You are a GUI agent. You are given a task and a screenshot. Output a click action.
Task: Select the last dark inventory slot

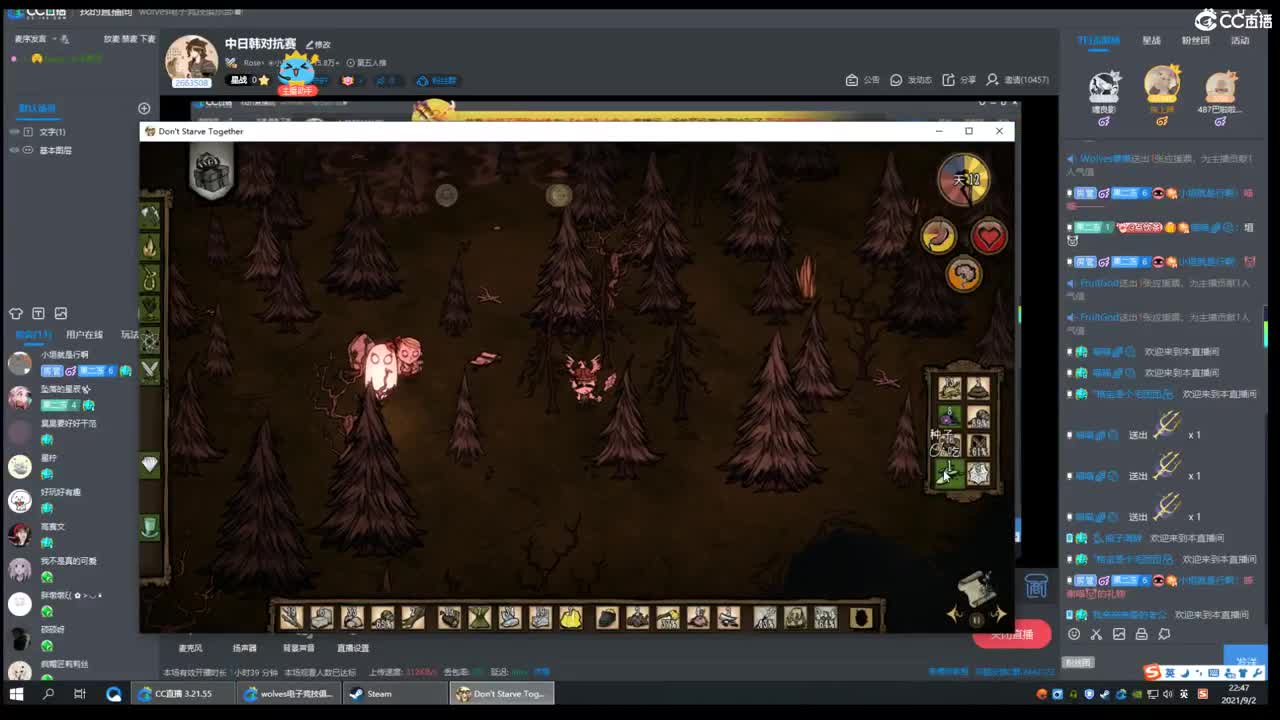pyautogui.click(x=861, y=618)
